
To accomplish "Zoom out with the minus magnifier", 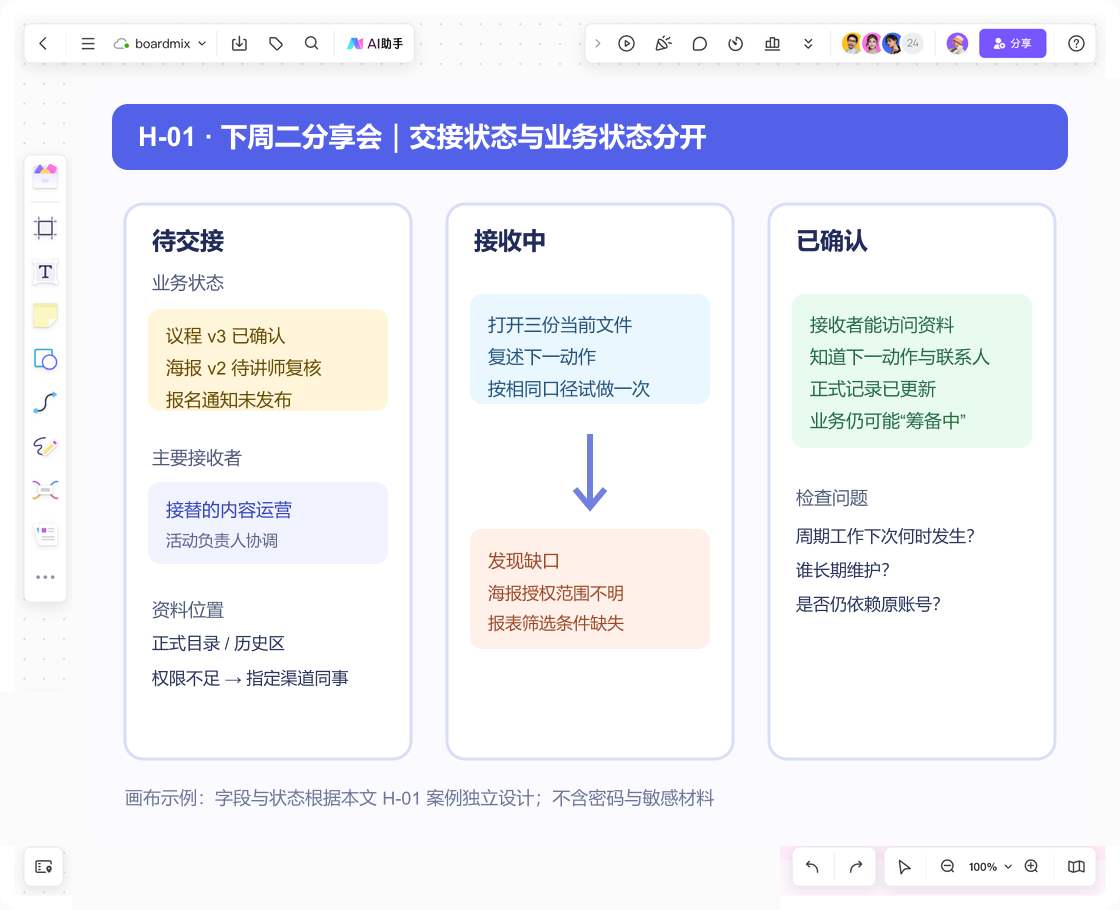I will click(947, 866).
